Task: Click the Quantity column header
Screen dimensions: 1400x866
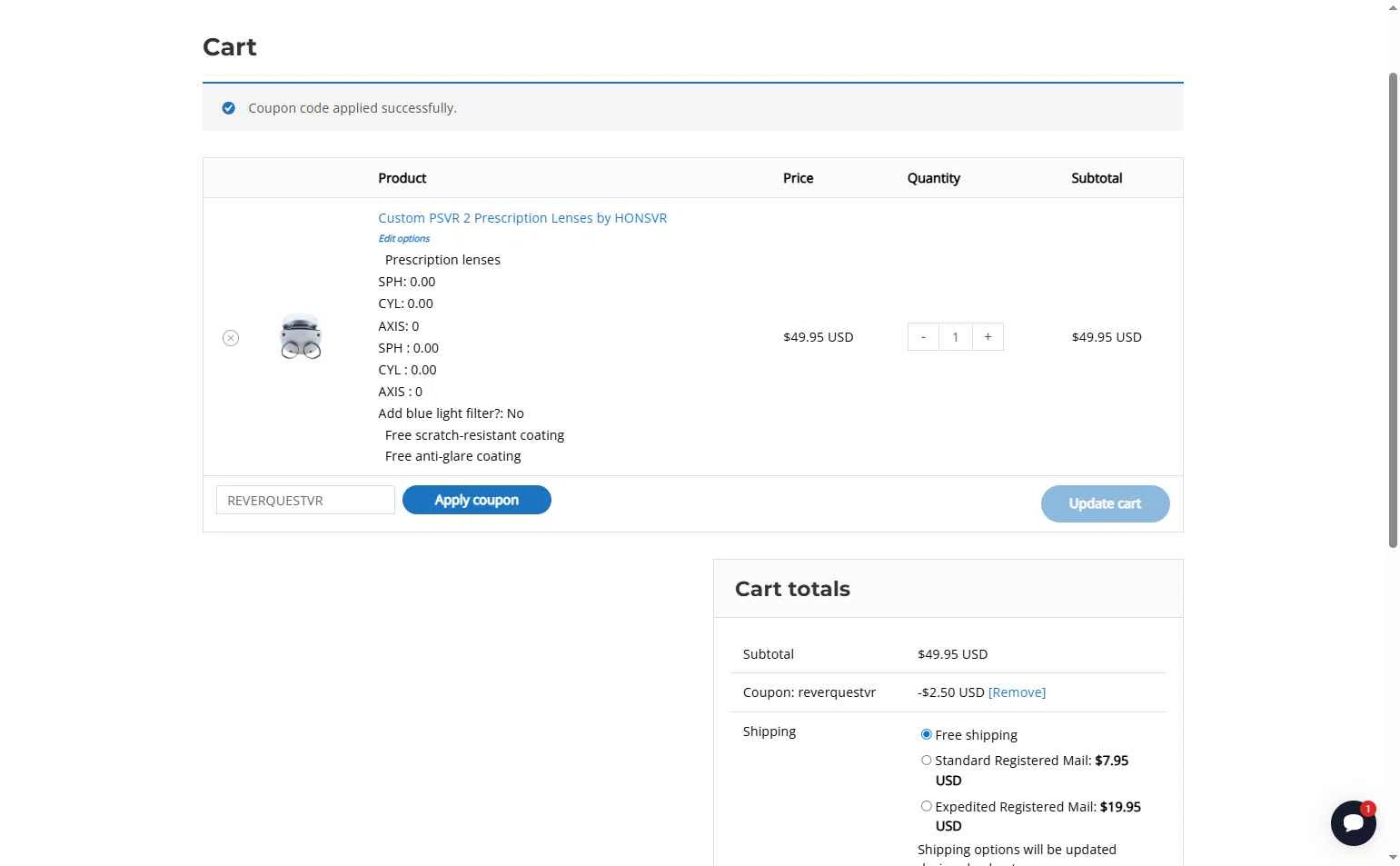Action: click(x=934, y=178)
